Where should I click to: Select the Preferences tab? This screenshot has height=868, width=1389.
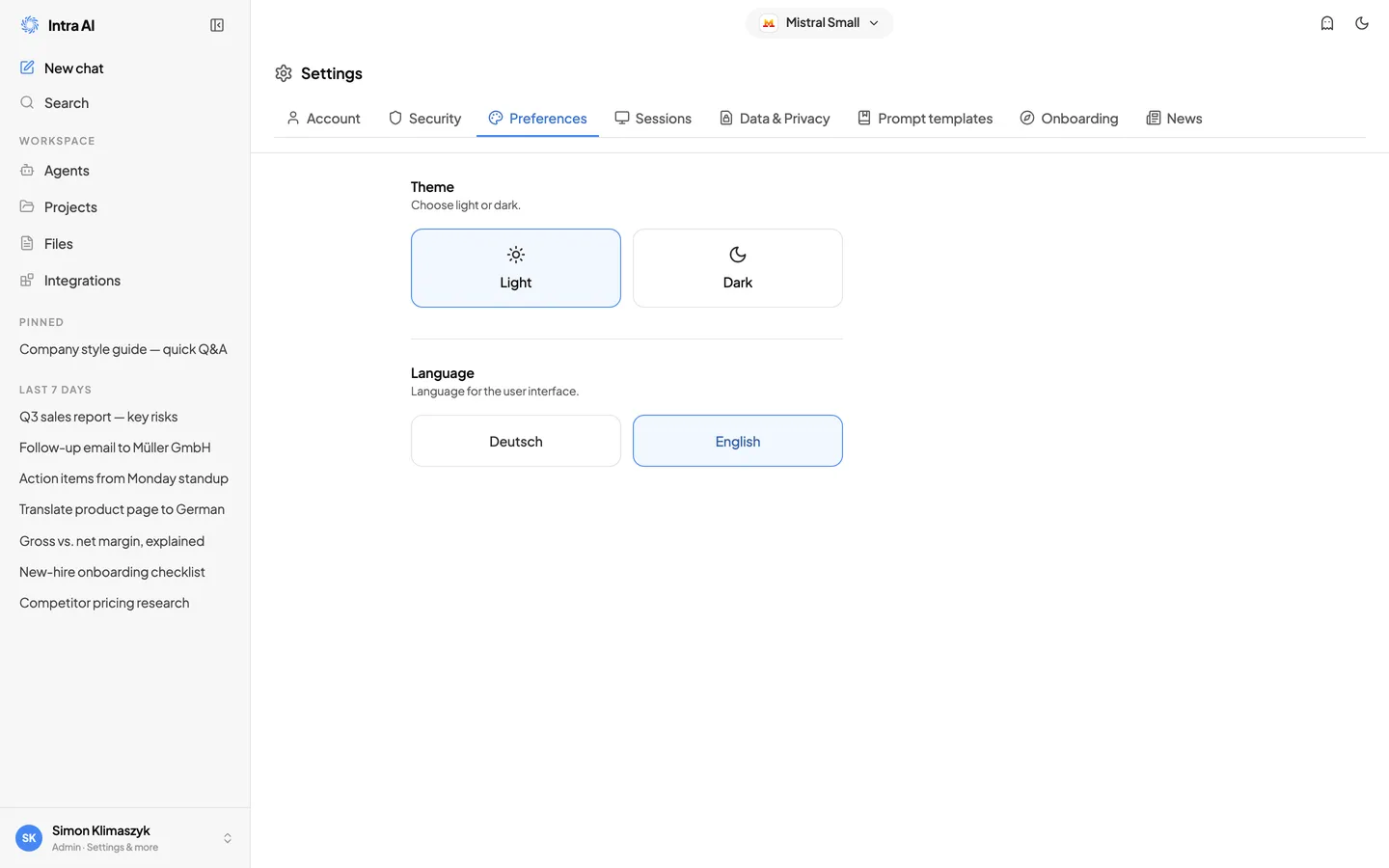tap(537, 118)
